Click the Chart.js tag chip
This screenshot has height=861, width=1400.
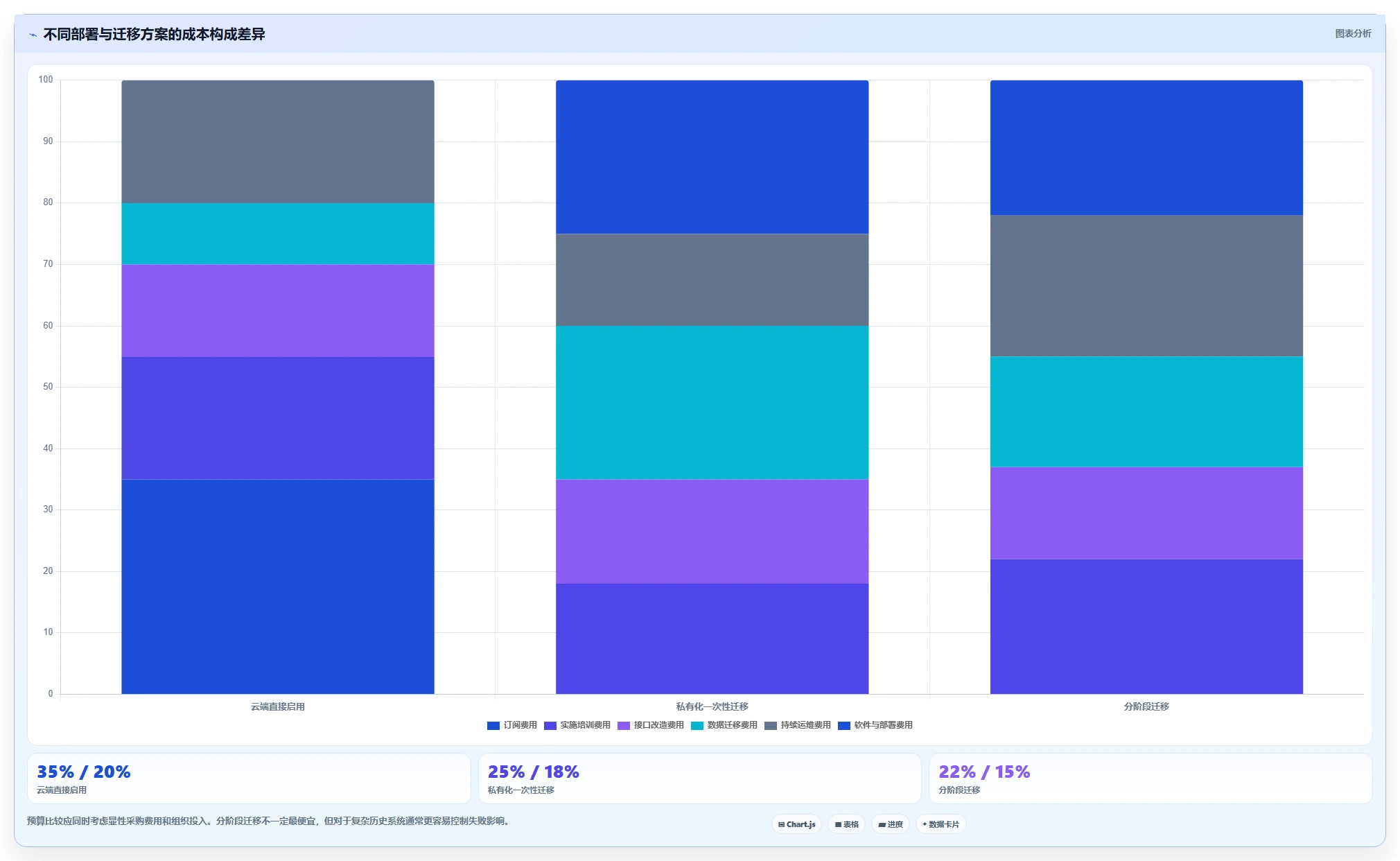coord(796,824)
